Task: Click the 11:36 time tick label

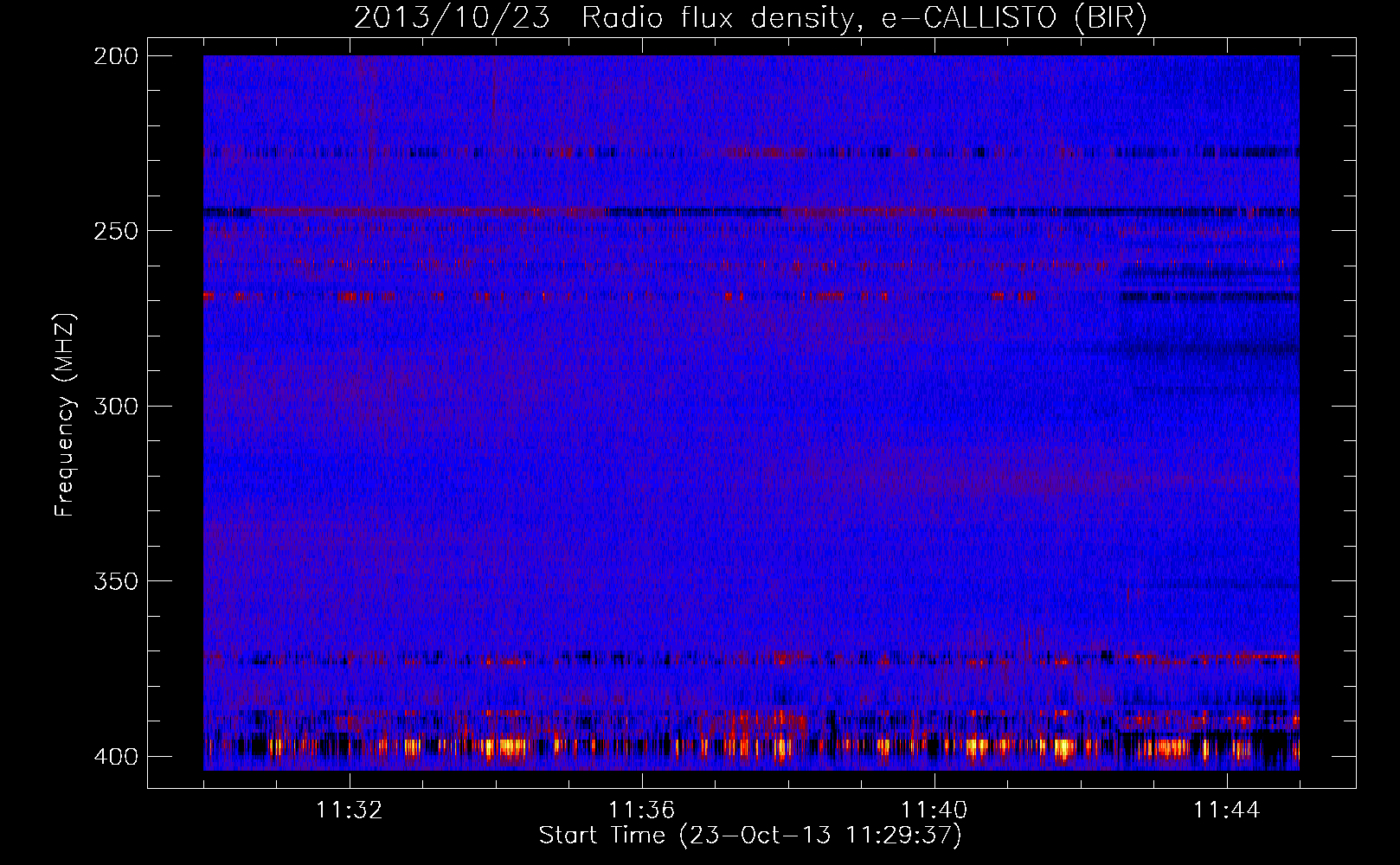Action: (x=641, y=811)
